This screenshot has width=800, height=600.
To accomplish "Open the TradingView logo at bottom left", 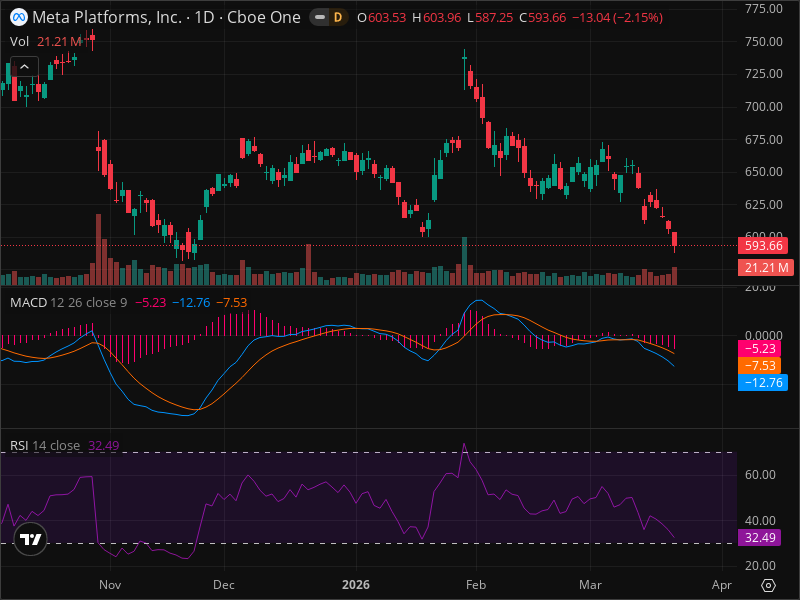I will [31, 539].
